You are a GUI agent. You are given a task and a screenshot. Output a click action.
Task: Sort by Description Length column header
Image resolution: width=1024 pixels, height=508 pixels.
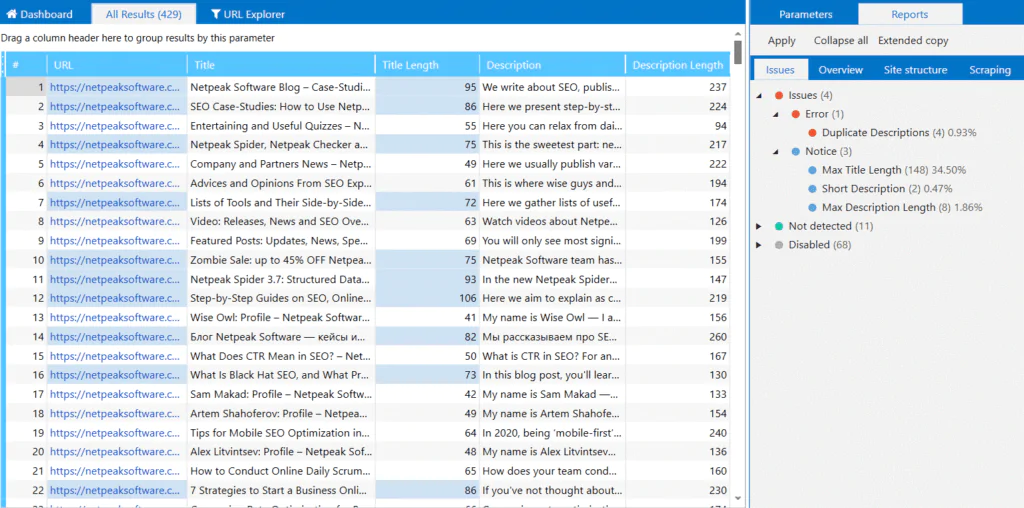click(678, 65)
